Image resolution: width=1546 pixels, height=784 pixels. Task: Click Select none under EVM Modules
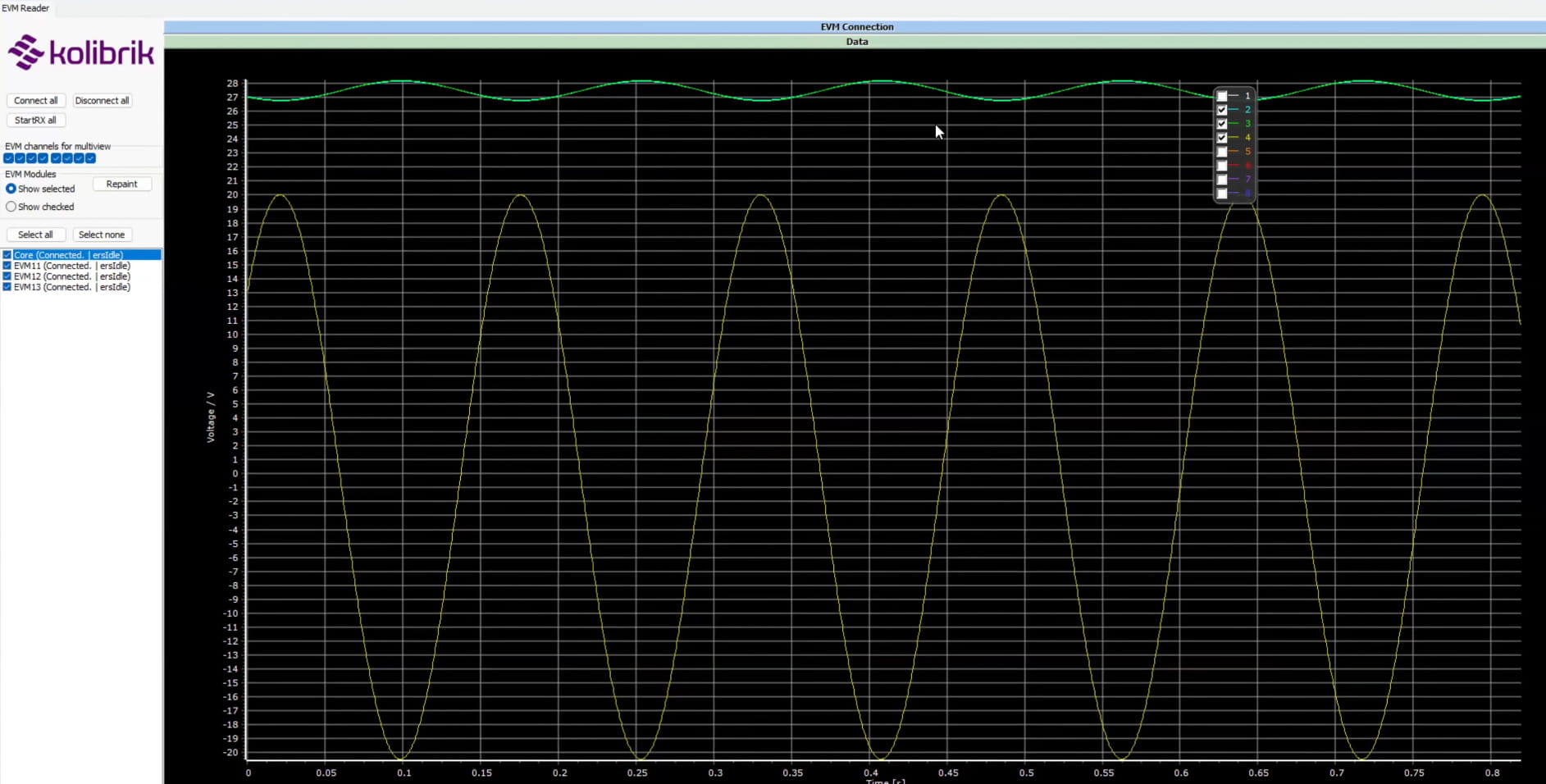(x=102, y=234)
